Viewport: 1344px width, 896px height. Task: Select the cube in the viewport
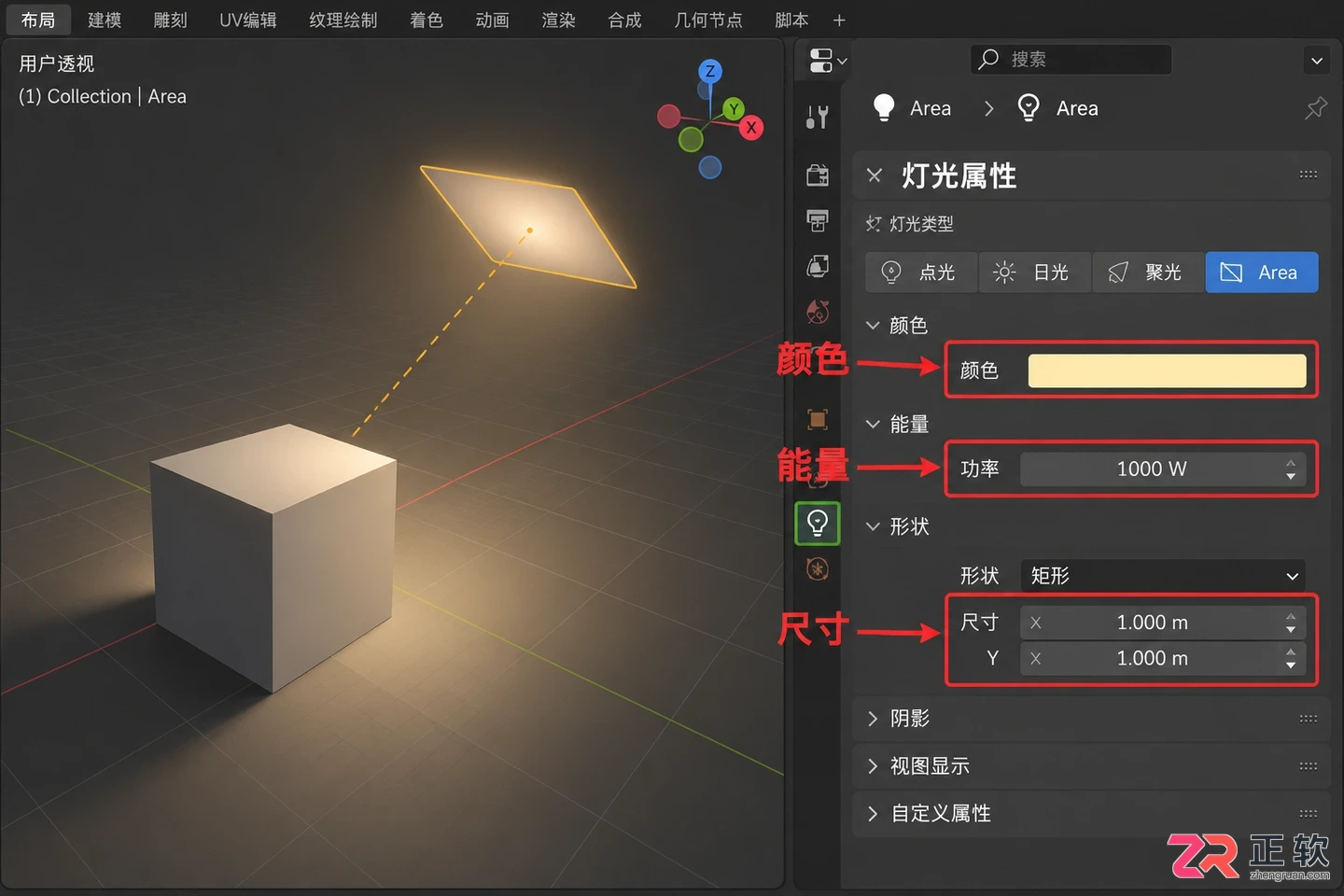(x=273, y=557)
